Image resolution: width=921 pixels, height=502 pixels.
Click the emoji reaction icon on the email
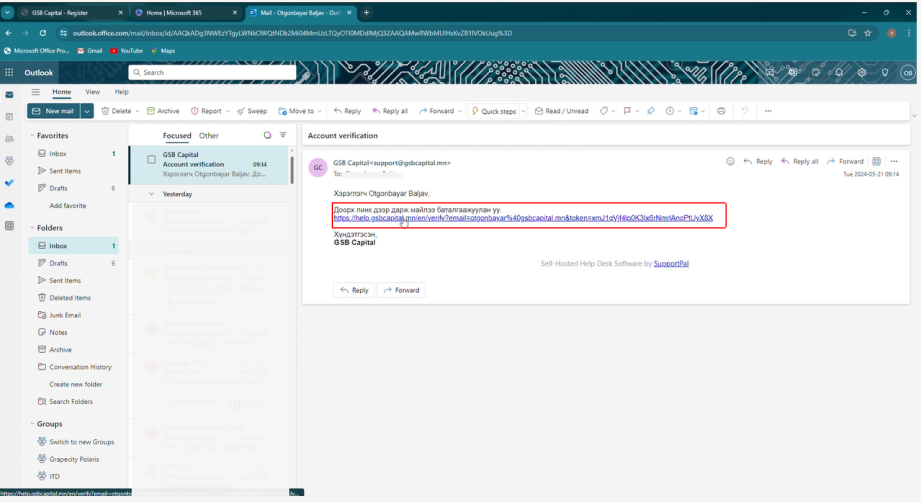pyautogui.click(x=730, y=161)
